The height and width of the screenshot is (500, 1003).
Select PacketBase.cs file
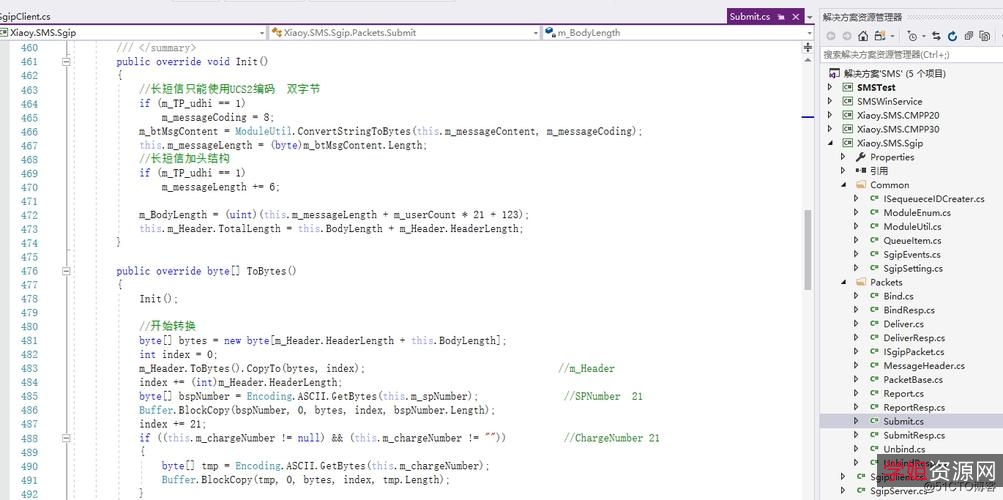pyautogui.click(x=913, y=380)
